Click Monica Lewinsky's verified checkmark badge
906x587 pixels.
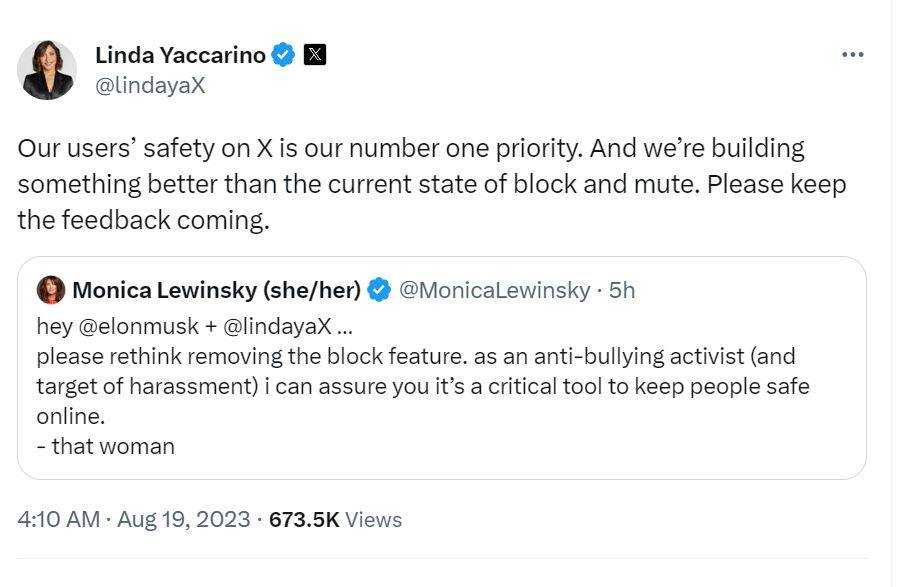379,290
